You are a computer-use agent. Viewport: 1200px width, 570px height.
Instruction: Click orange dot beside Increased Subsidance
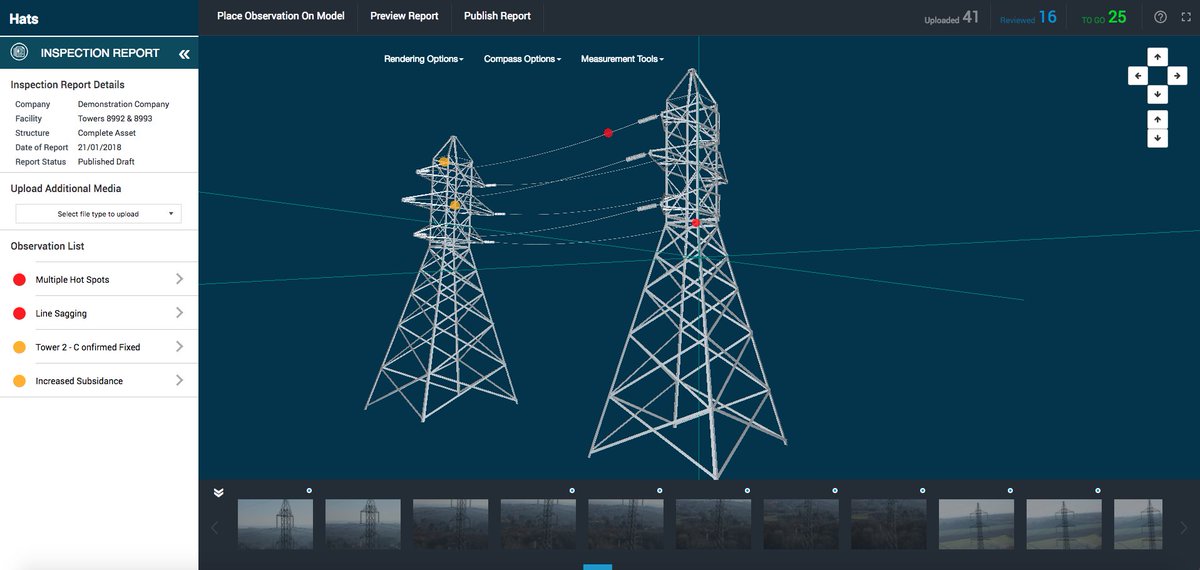19,381
